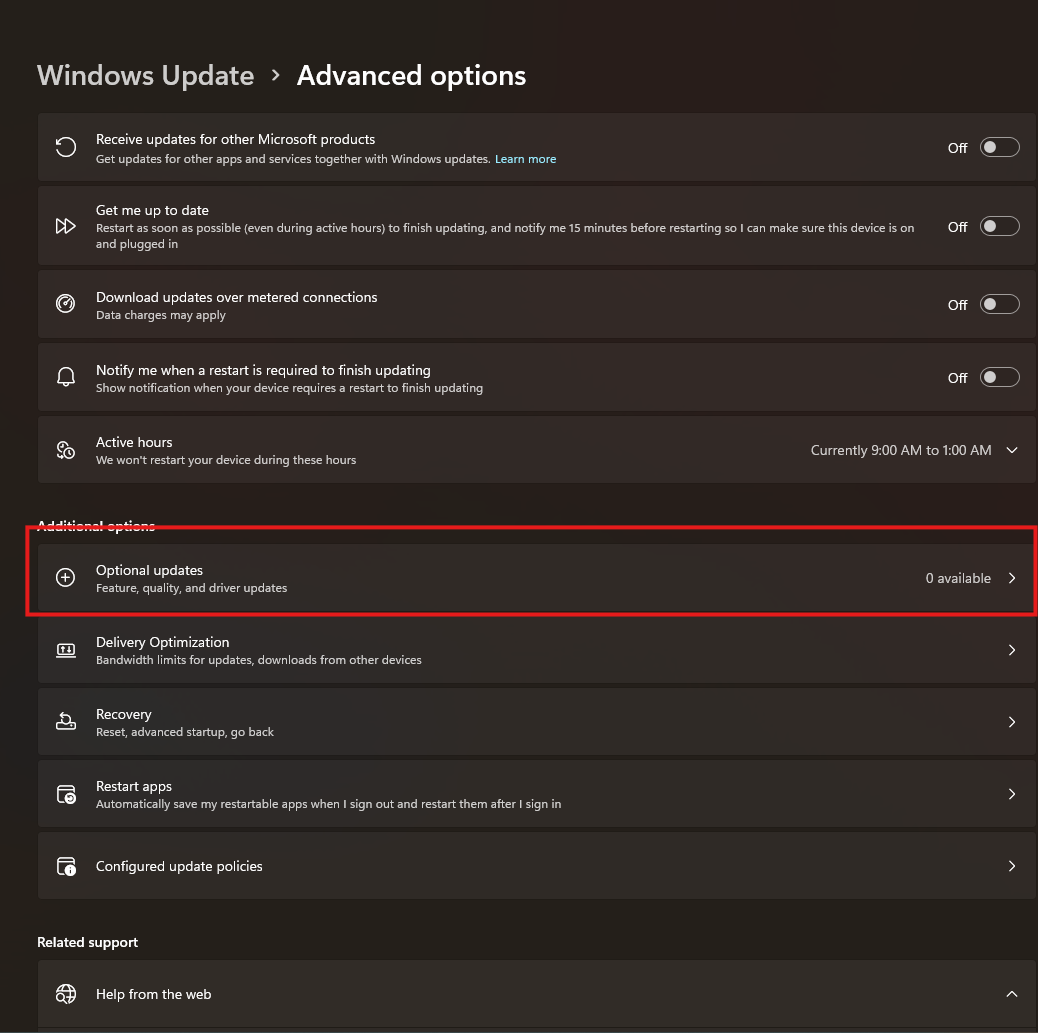This screenshot has height=1033, width=1038.
Task: Click the plus-circle icon for Optional updates
Action: (66, 578)
